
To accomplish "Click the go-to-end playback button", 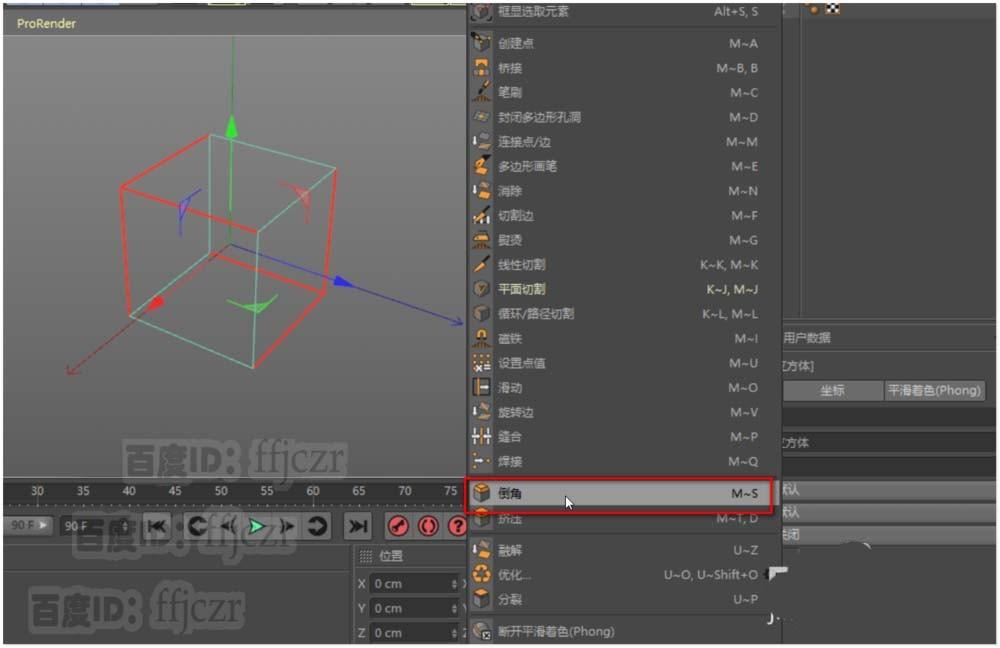I will pyautogui.click(x=358, y=527).
